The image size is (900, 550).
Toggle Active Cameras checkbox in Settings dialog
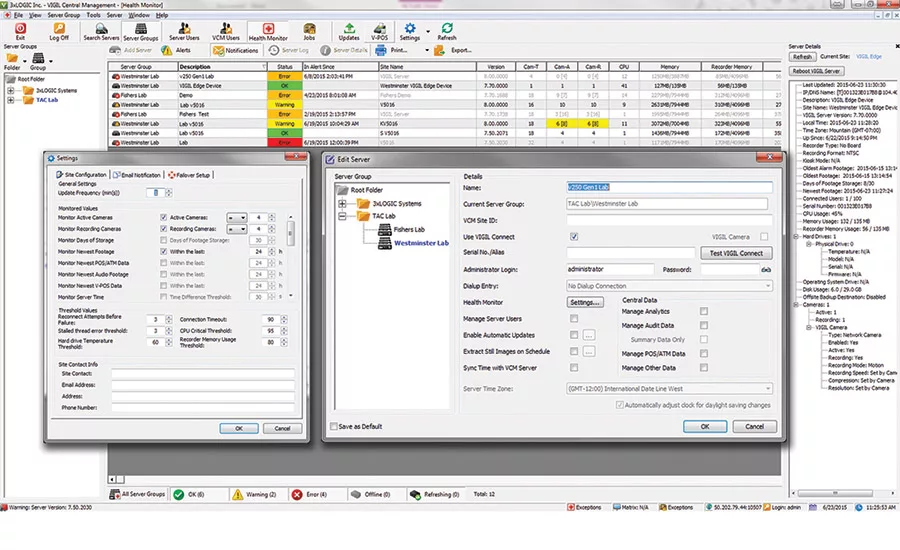(164, 218)
